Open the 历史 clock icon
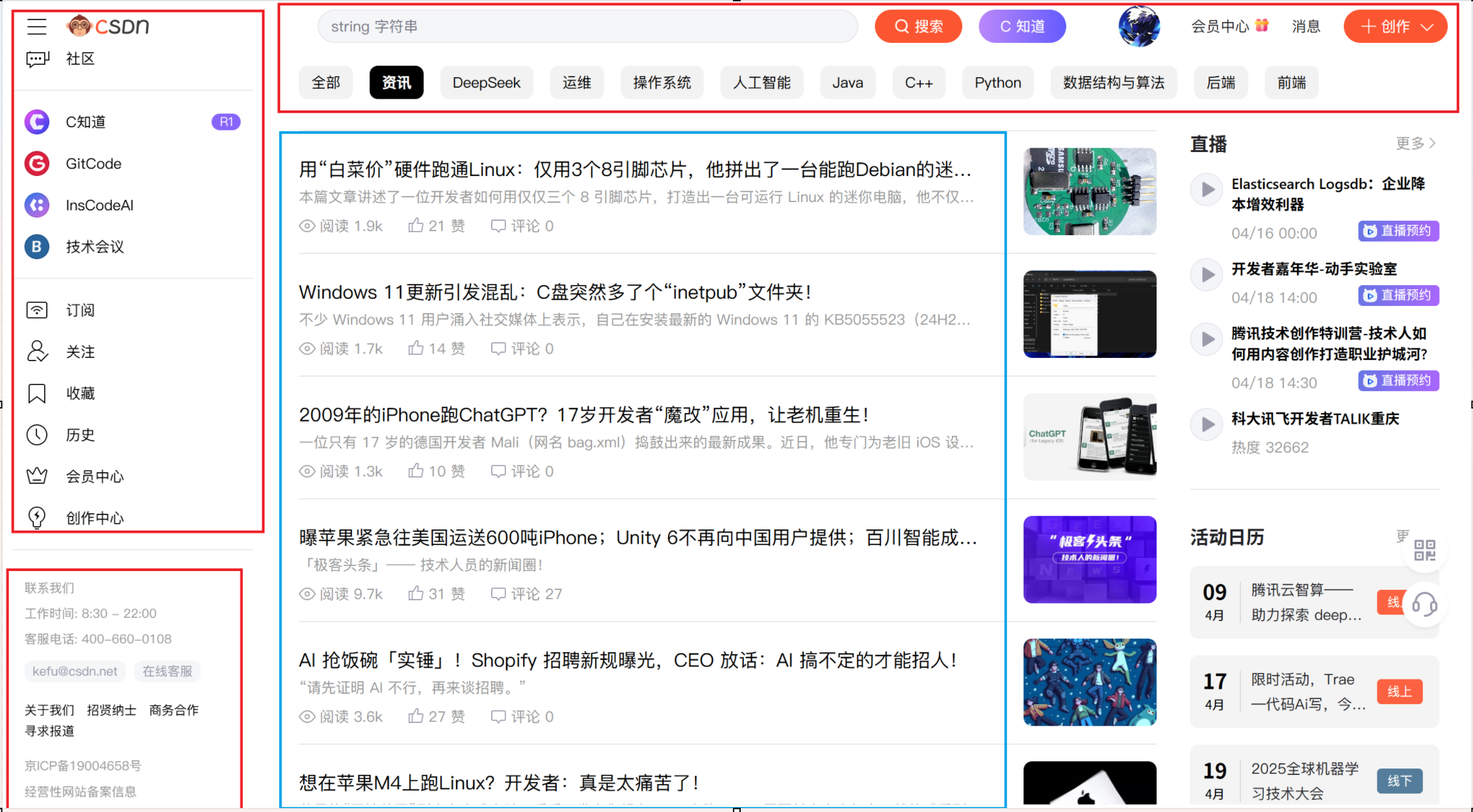1473x812 pixels. click(x=37, y=435)
